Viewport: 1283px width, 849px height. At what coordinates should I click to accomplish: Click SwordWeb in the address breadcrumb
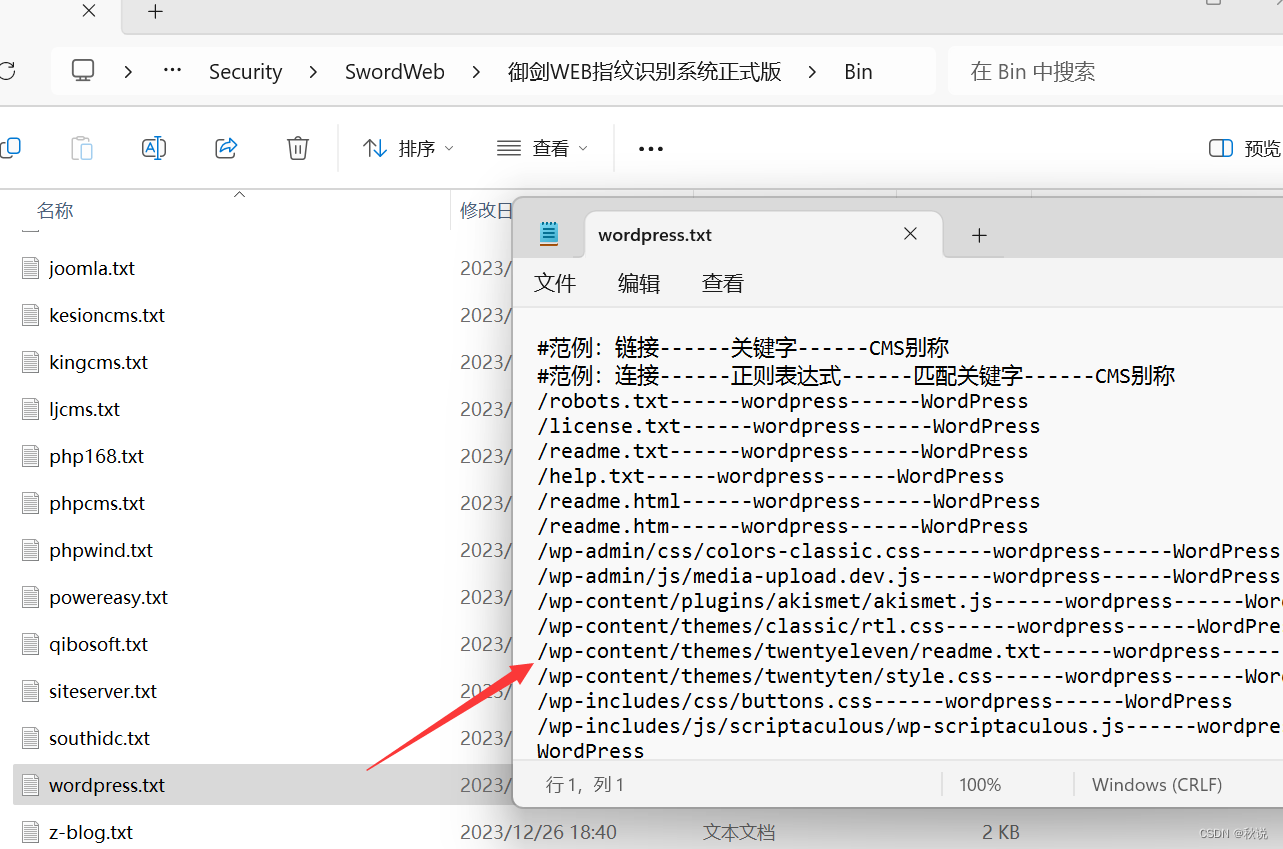pos(395,72)
